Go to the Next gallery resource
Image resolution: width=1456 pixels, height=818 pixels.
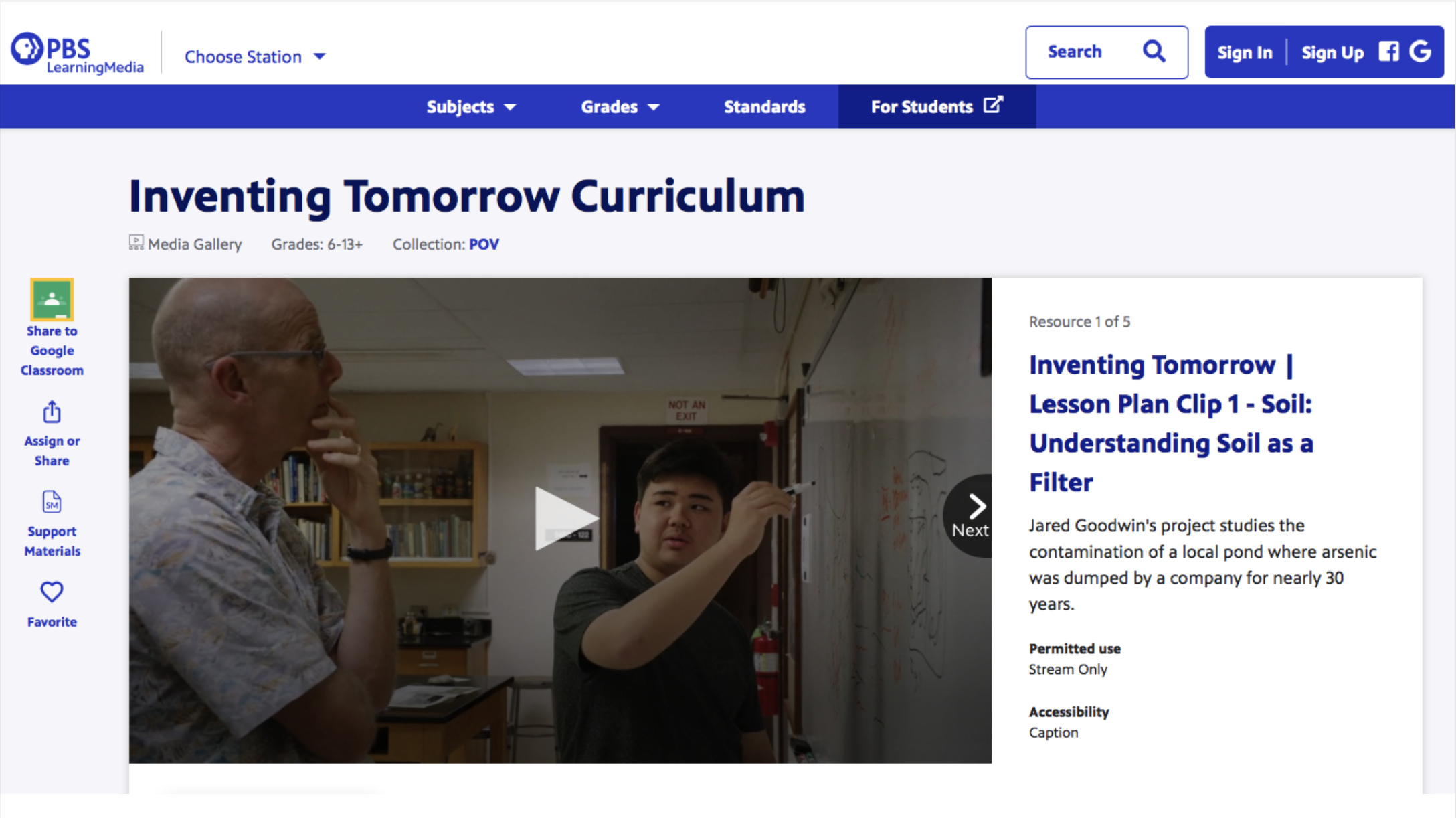point(972,515)
